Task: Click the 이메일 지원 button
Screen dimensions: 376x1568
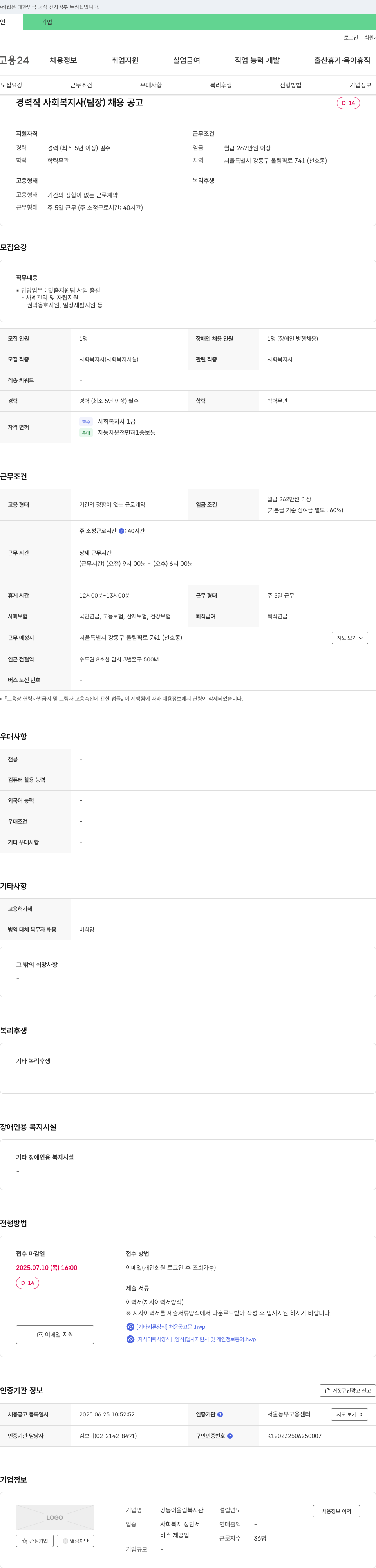Action: (55, 1334)
